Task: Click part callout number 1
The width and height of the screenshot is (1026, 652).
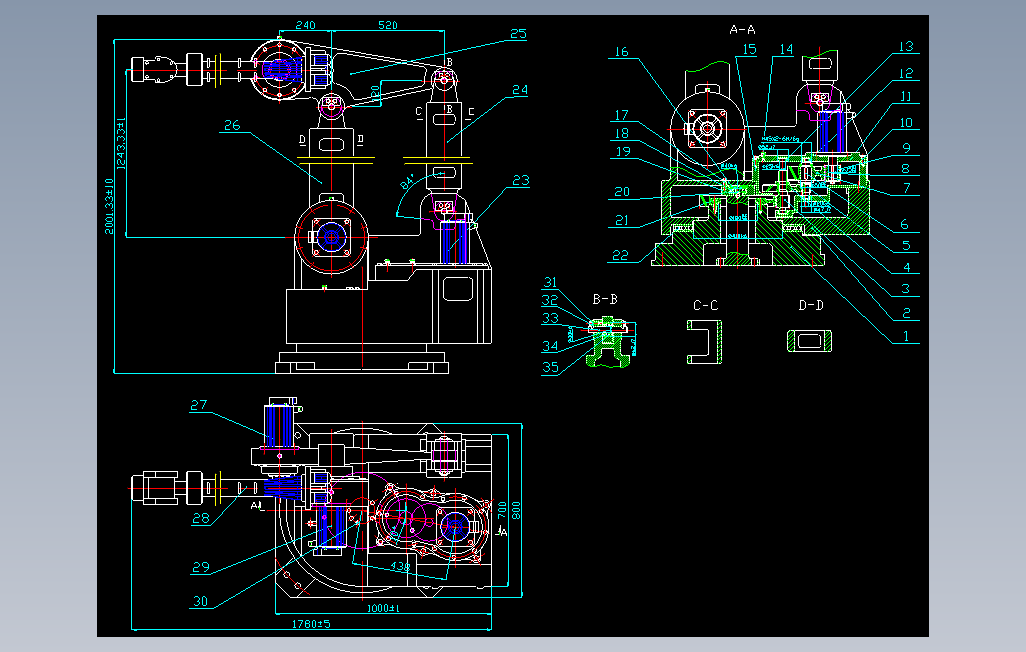Action: tap(906, 336)
